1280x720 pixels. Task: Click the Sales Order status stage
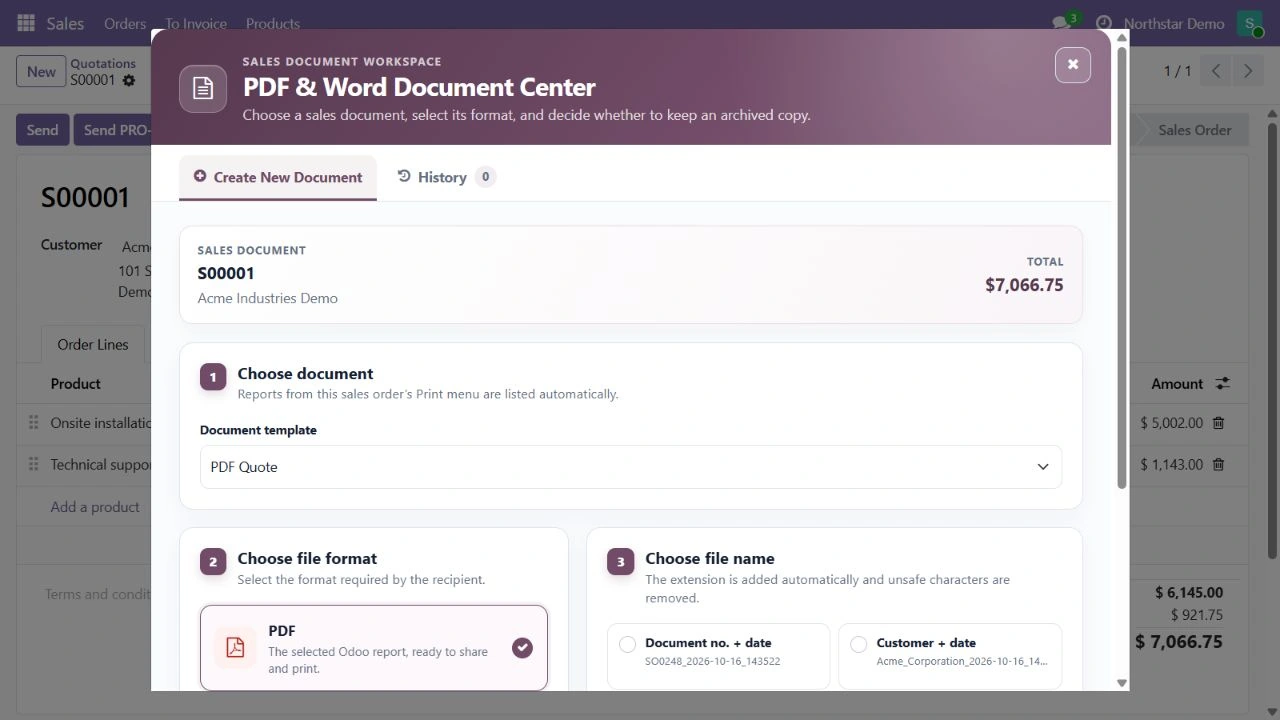pyautogui.click(x=1194, y=130)
